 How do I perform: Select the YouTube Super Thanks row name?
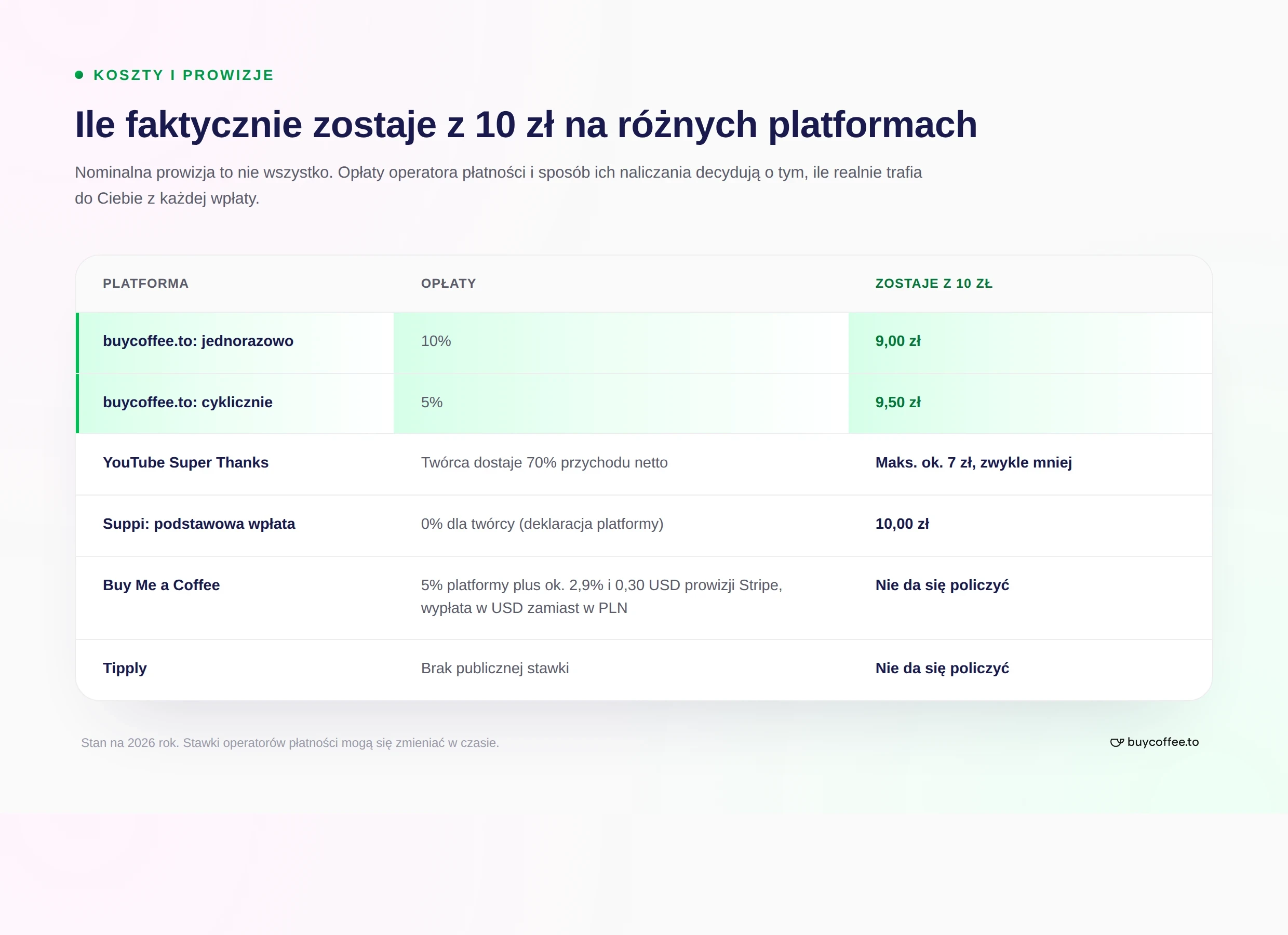(x=186, y=462)
